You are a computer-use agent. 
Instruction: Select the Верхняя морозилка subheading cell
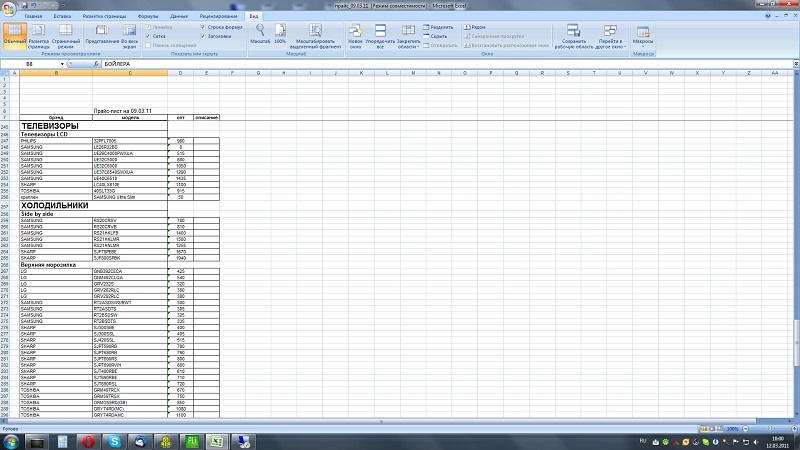[x=93, y=265]
